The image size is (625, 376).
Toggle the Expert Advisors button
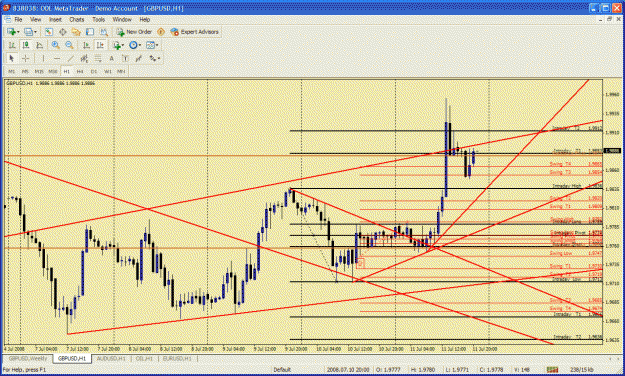[195, 32]
